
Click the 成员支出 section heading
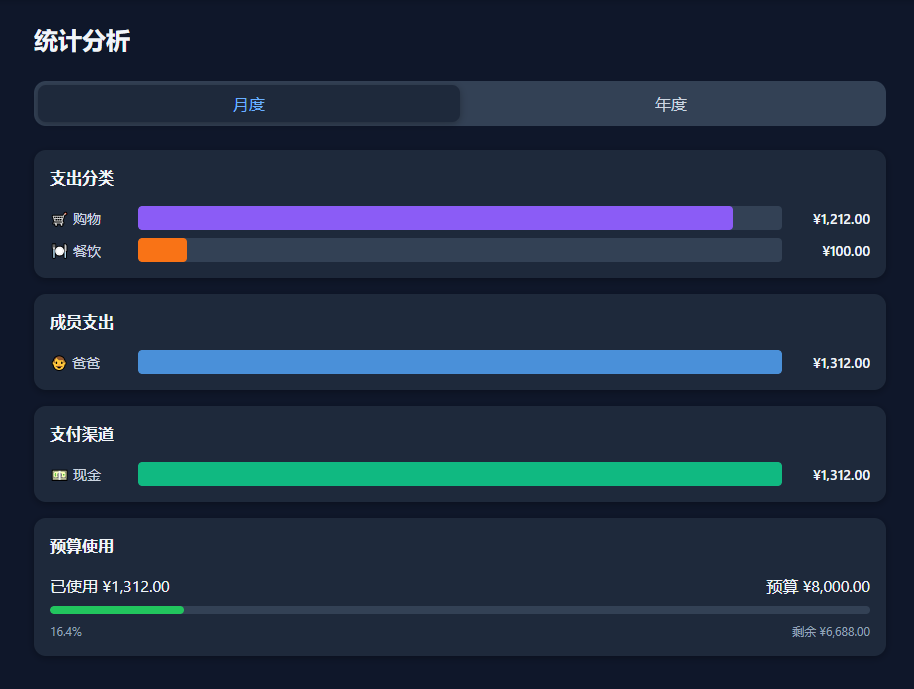click(x=82, y=322)
